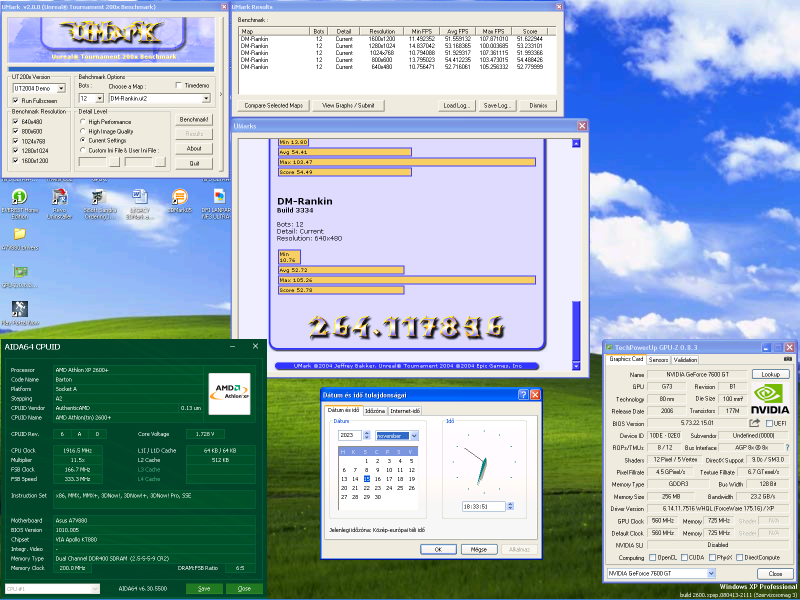This screenshot has width=800, height=600.
Task: Toggle the OpenCL checkbox in GPU-Z
Action: coord(652,558)
